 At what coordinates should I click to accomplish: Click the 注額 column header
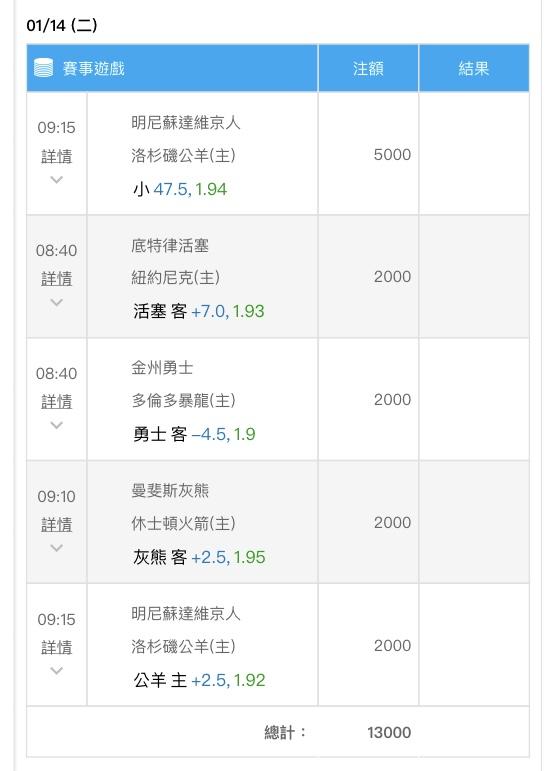coord(368,68)
